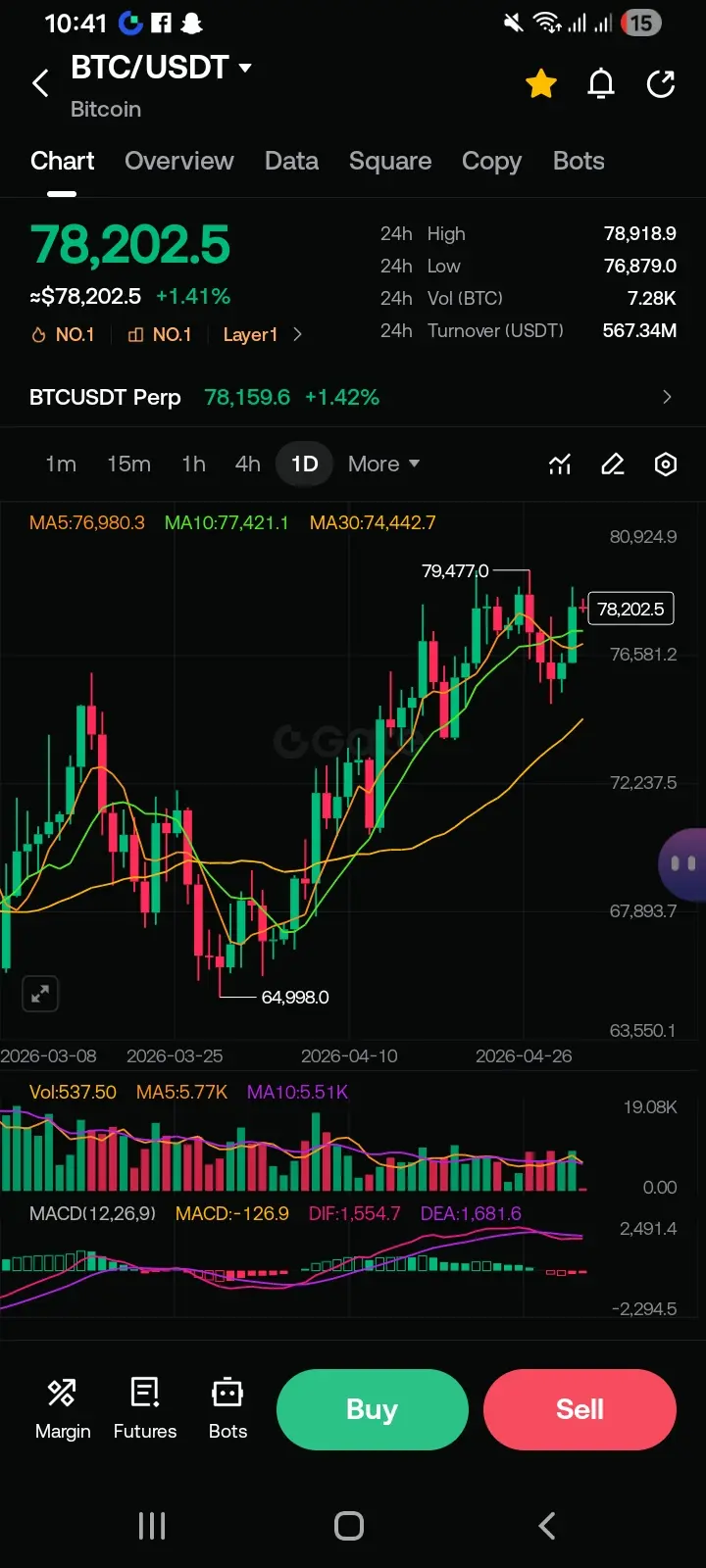Tap the fullscreen expand chart icon
The width and height of the screenshot is (706, 1568).
click(40, 994)
